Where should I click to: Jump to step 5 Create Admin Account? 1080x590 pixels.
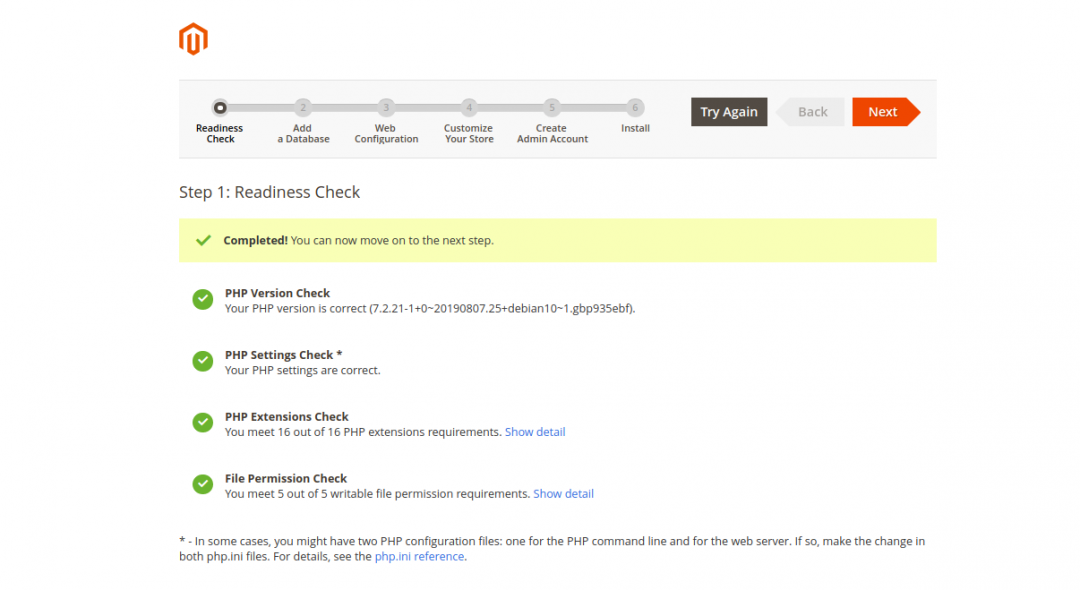tap(552, 108)
